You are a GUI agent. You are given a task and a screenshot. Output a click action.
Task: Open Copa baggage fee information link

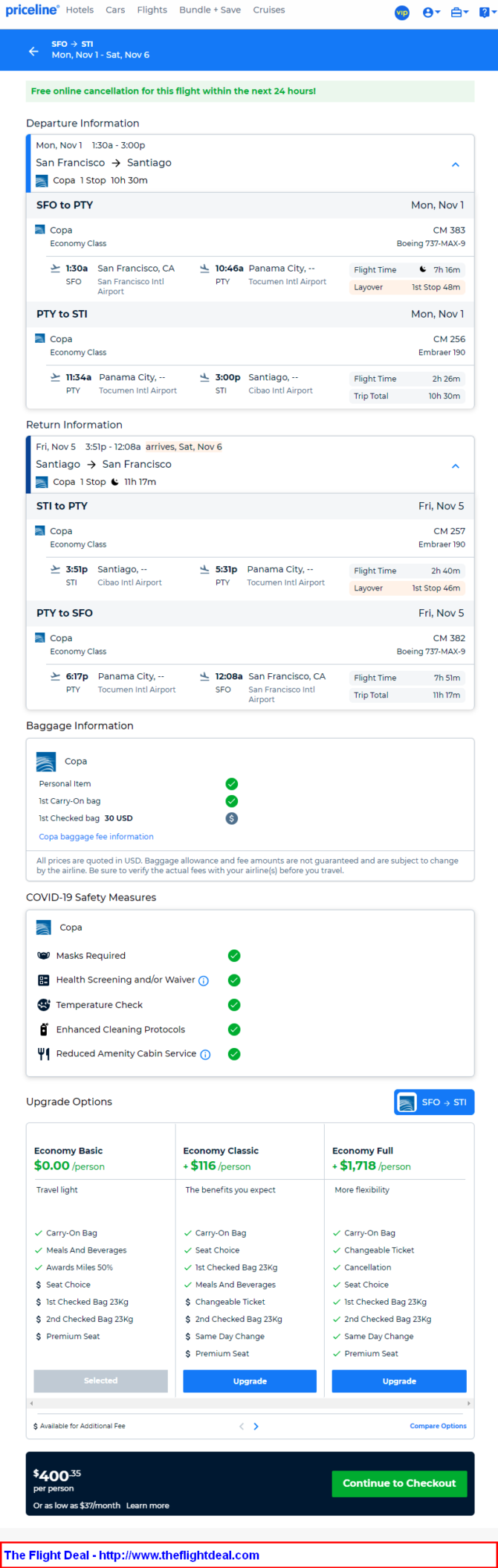click(96, 837)
